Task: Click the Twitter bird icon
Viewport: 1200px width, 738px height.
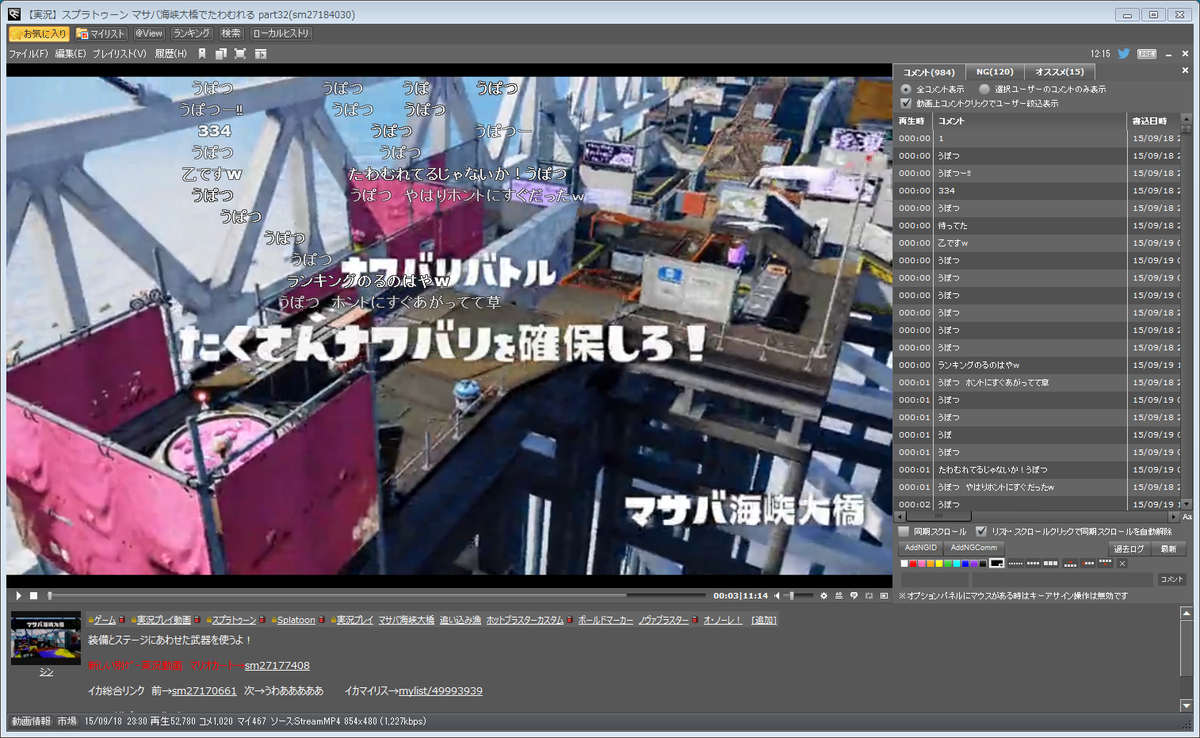Action: tap(1124, 53)
